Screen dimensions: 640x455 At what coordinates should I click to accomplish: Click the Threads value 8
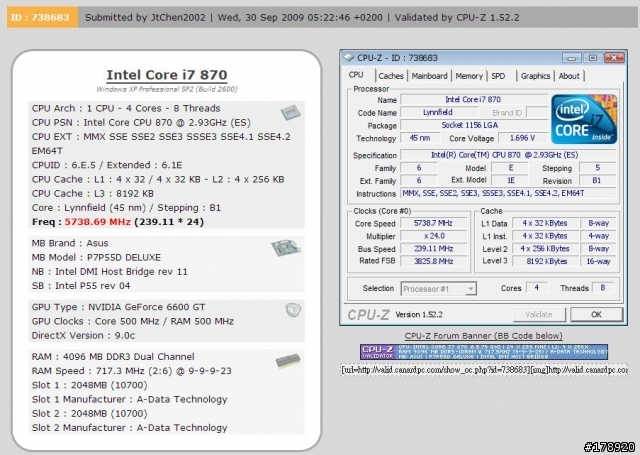point(602,288)
